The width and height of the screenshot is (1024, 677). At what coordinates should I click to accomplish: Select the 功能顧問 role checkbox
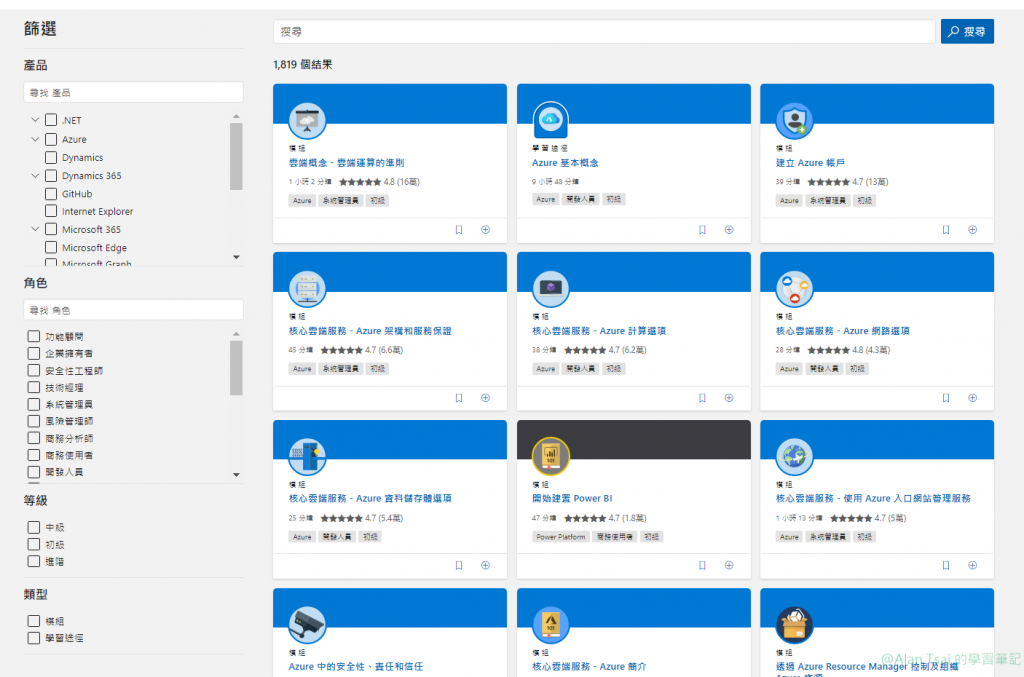tap(34, 336)
